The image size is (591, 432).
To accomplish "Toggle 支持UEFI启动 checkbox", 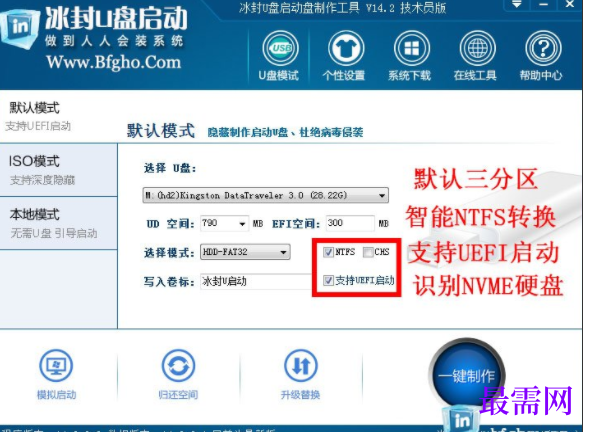I will click(328, 280).
